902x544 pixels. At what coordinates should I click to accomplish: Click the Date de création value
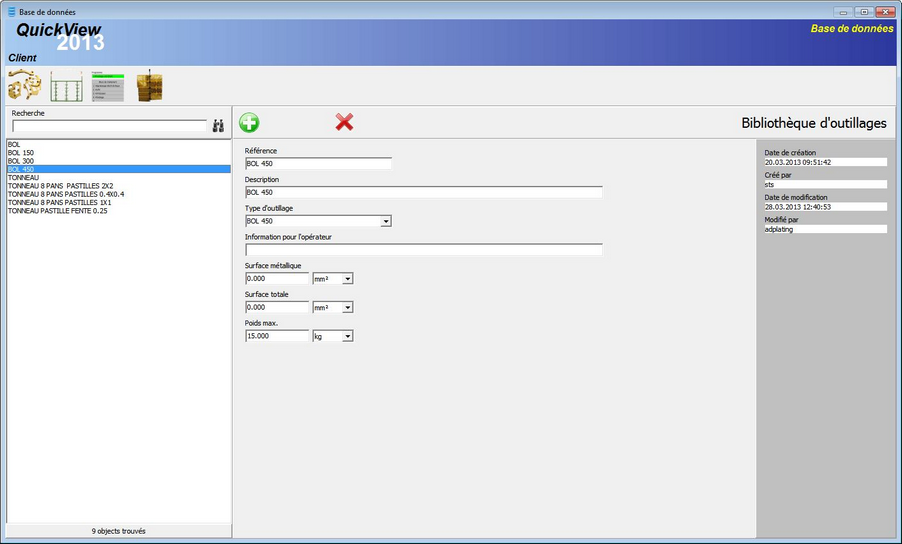[x=825, y=162]
